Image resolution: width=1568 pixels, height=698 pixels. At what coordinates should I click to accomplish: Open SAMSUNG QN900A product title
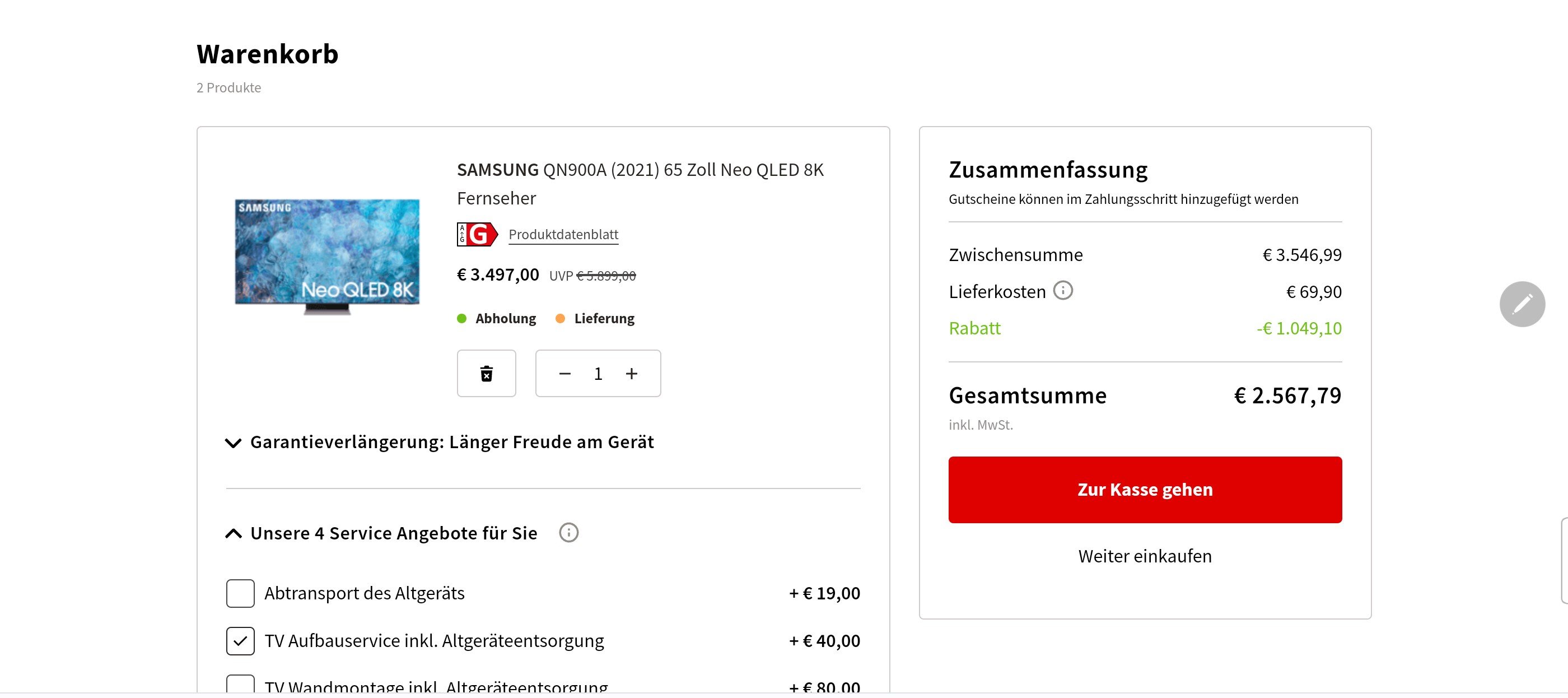click(640, 184)
